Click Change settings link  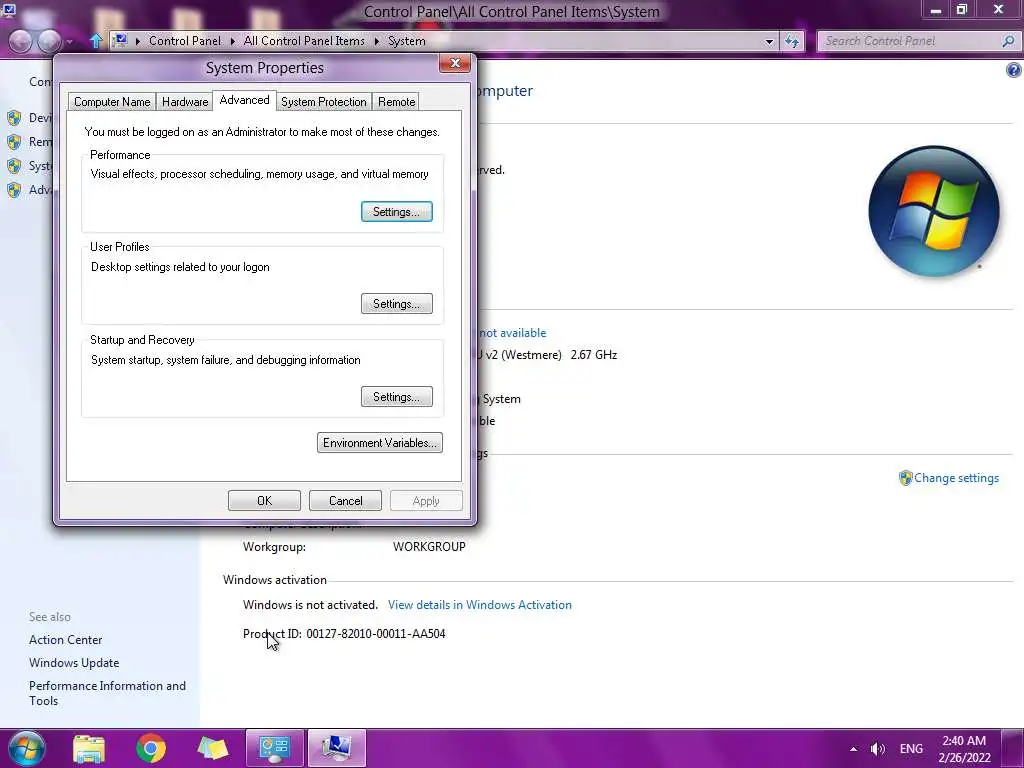click(956, 478)
